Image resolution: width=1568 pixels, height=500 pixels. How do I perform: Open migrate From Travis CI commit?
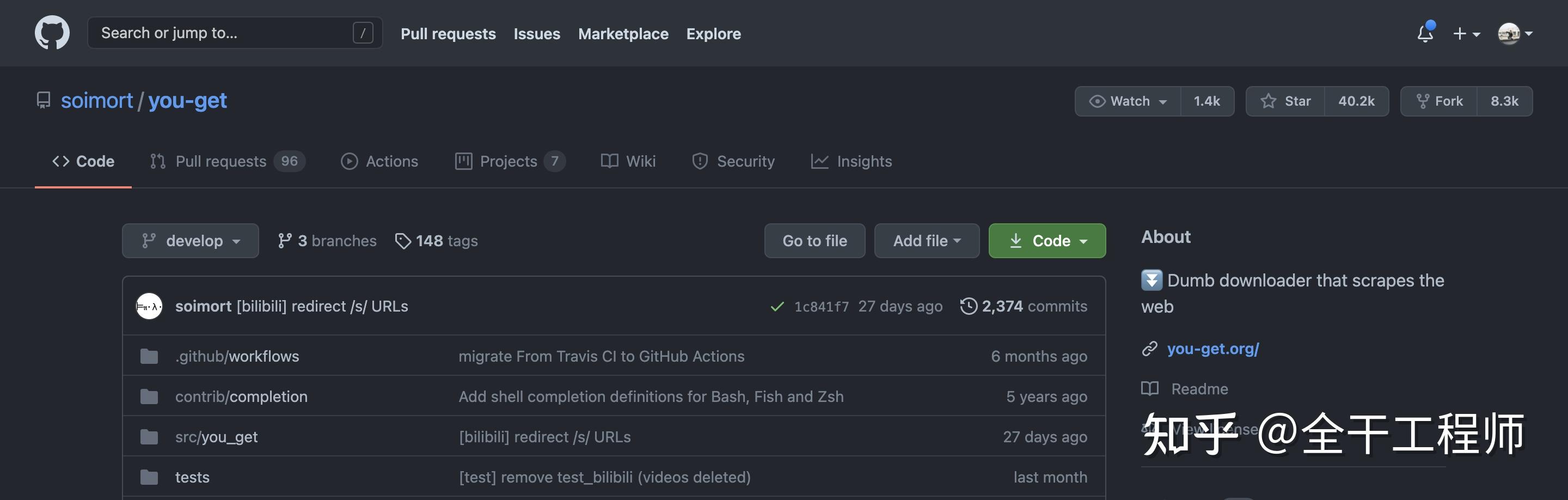pyautogui.click(x=602, y=356)
